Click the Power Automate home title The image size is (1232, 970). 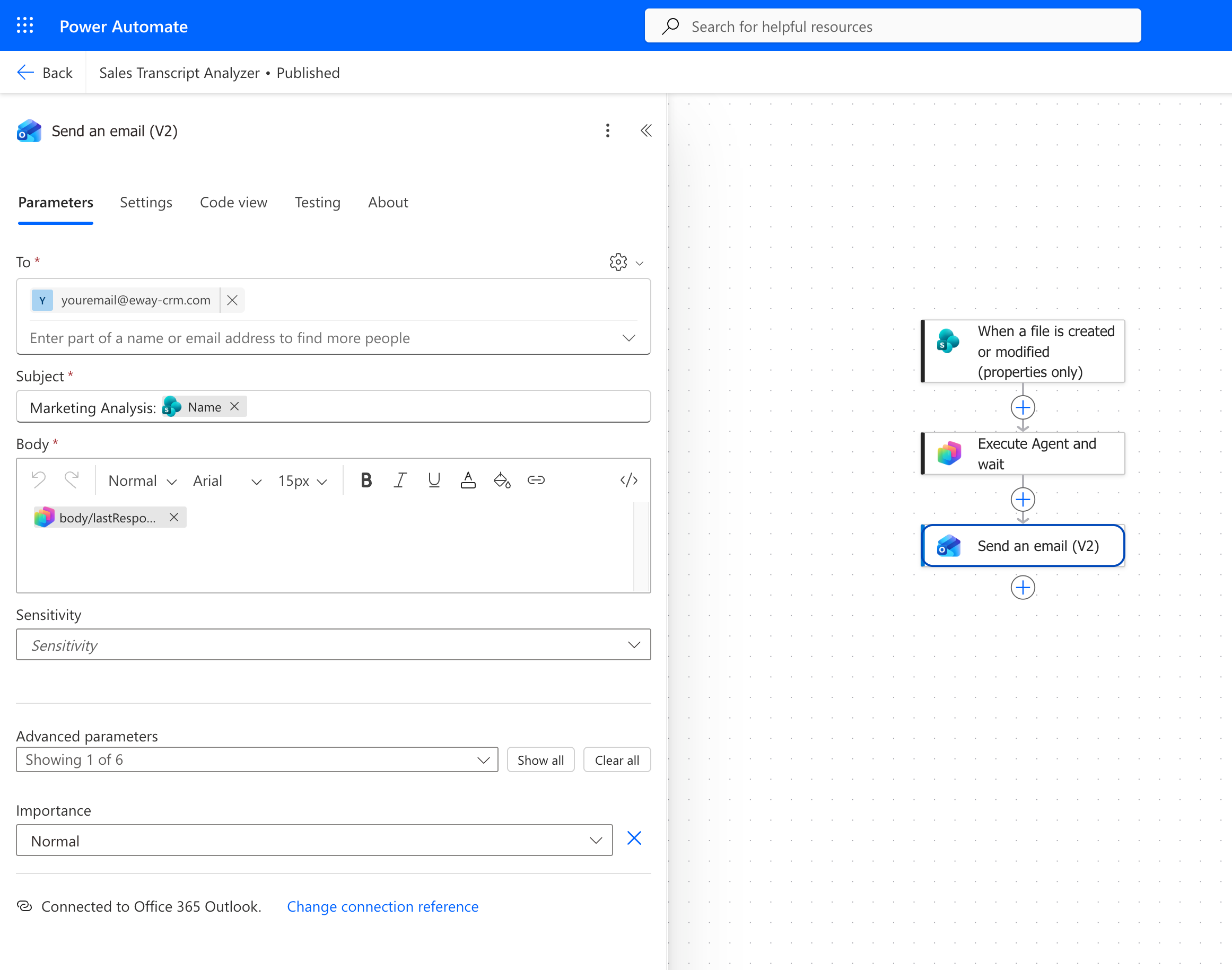(124, 26)
